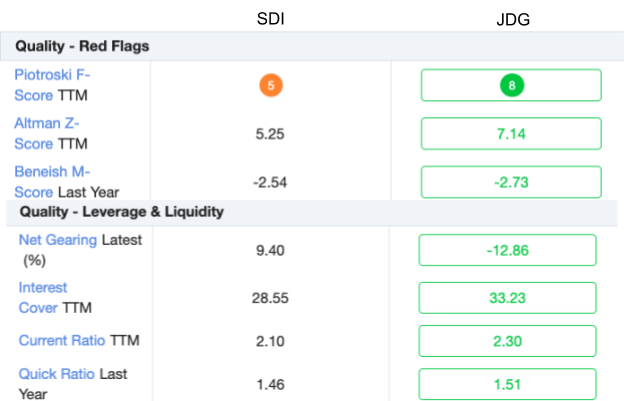Click the orange Piotroski score 5 badge

271,85
